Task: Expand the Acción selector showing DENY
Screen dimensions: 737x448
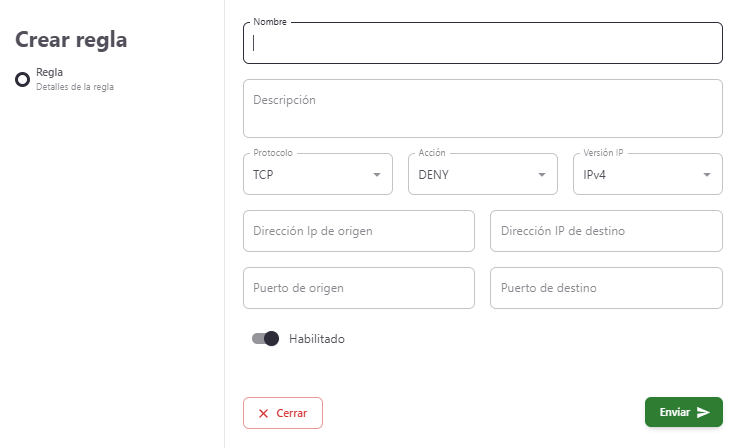Action: 482,174
